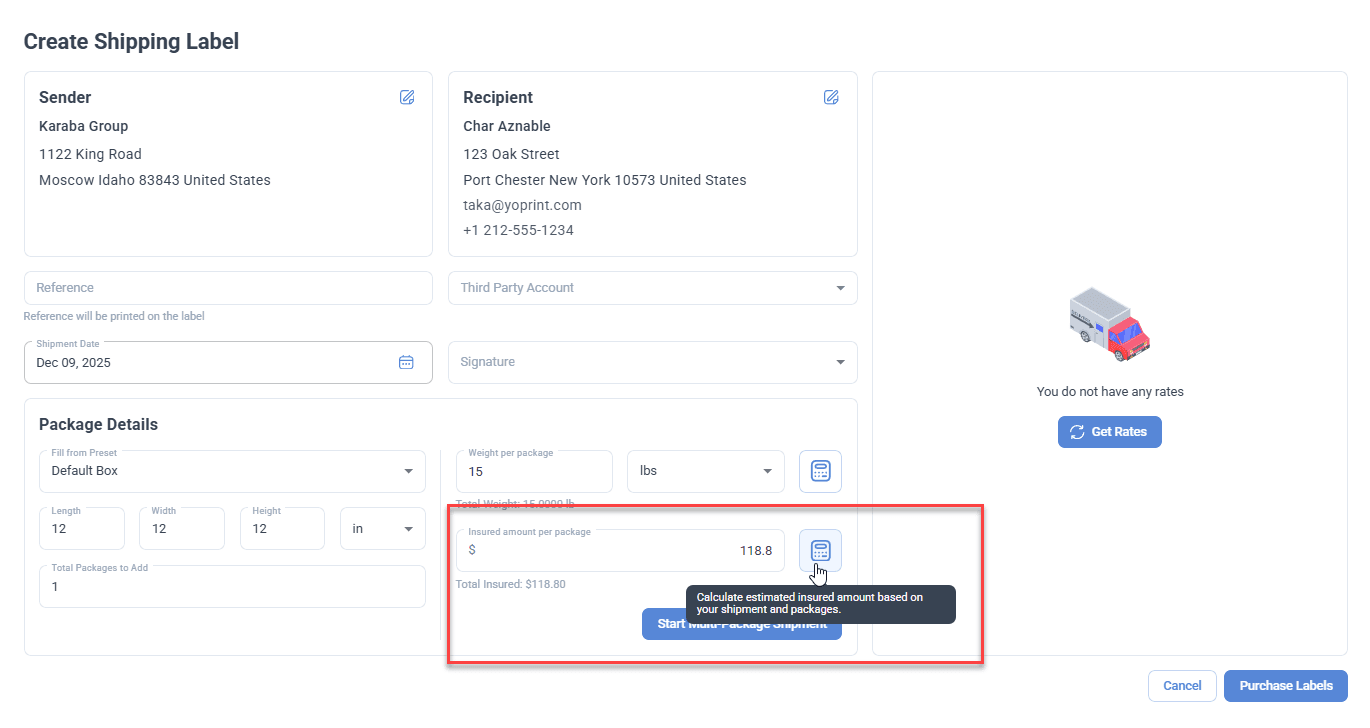Click Purchase Labels
This screenshot has height=728, width=1370.
point(1285,686)
